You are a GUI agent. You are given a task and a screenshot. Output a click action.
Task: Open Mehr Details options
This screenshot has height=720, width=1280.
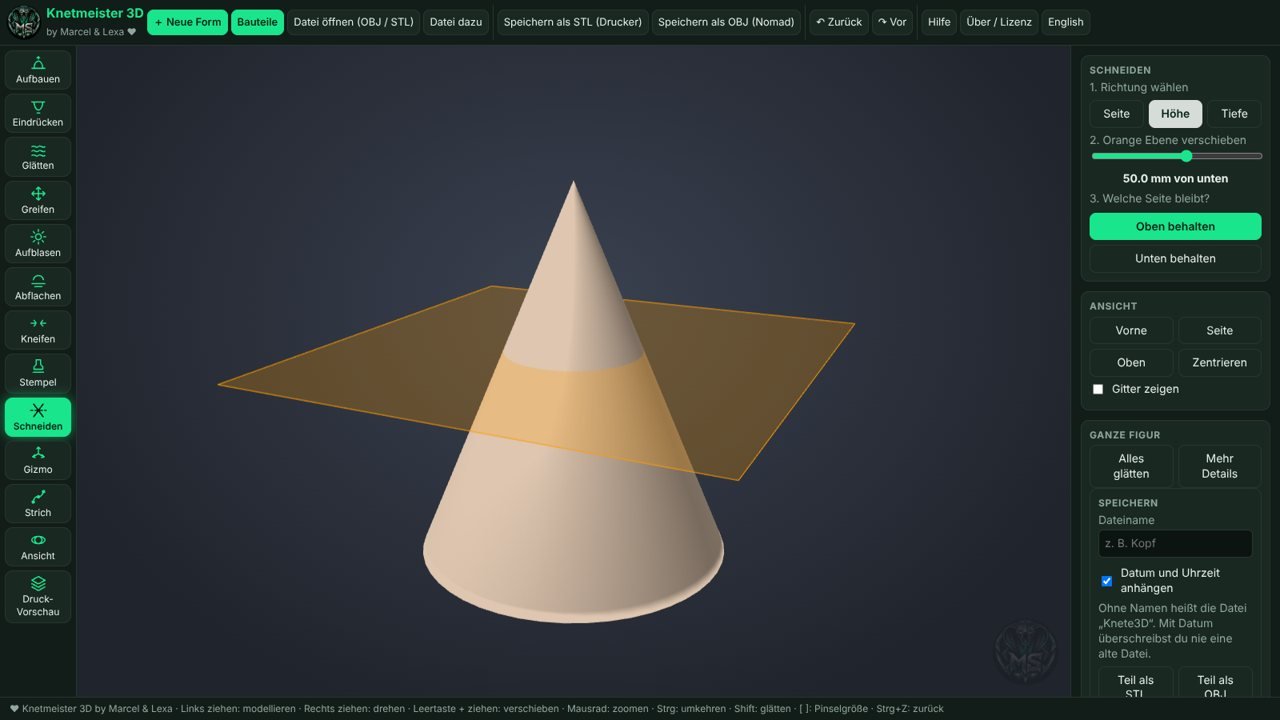(1219, 466)
